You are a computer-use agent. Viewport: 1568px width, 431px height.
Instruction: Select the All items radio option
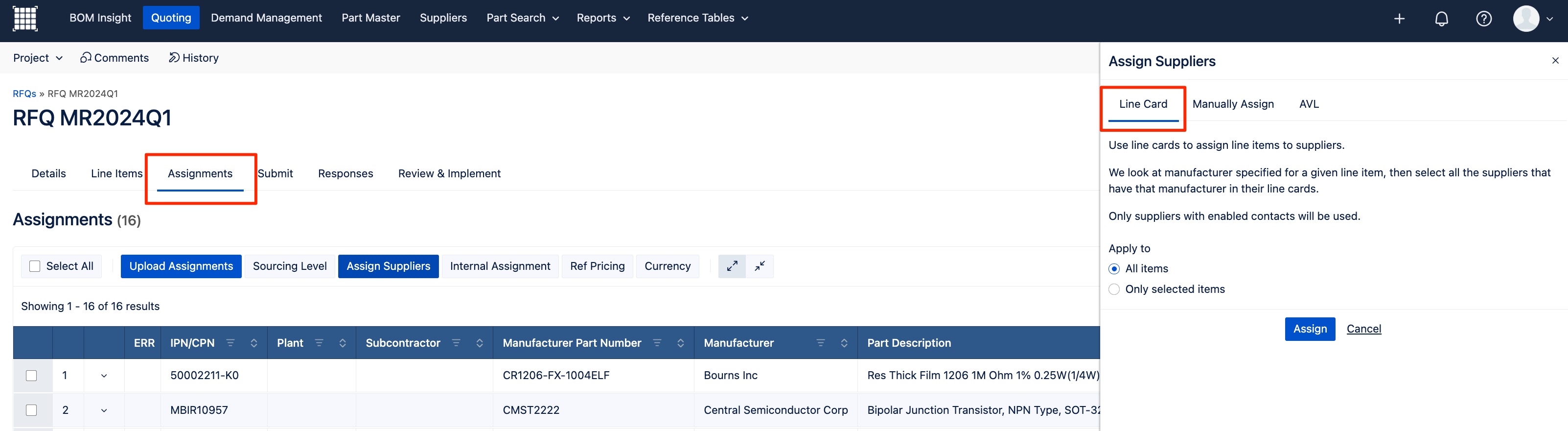[x=1114, y=268]
